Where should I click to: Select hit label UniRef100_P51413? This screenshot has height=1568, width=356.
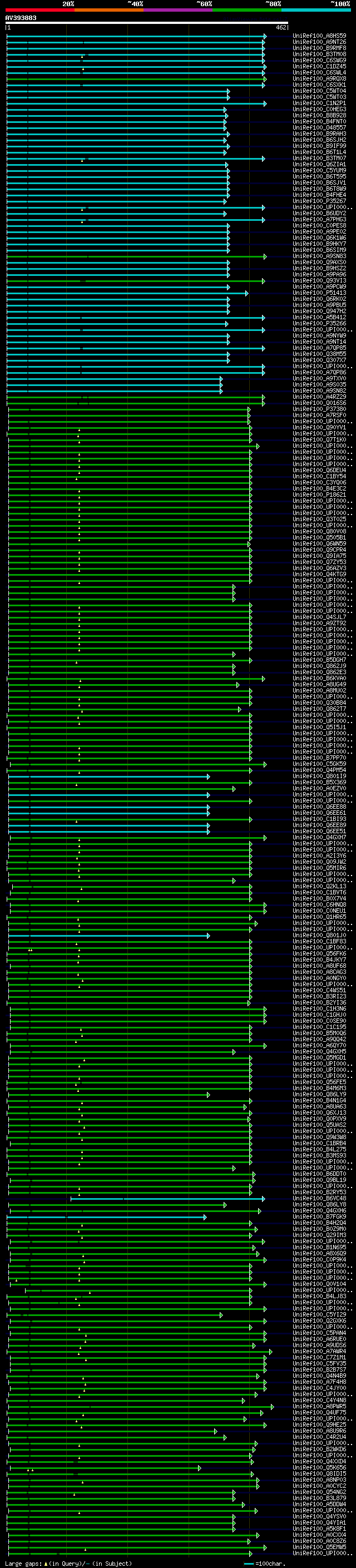[319, 293]
